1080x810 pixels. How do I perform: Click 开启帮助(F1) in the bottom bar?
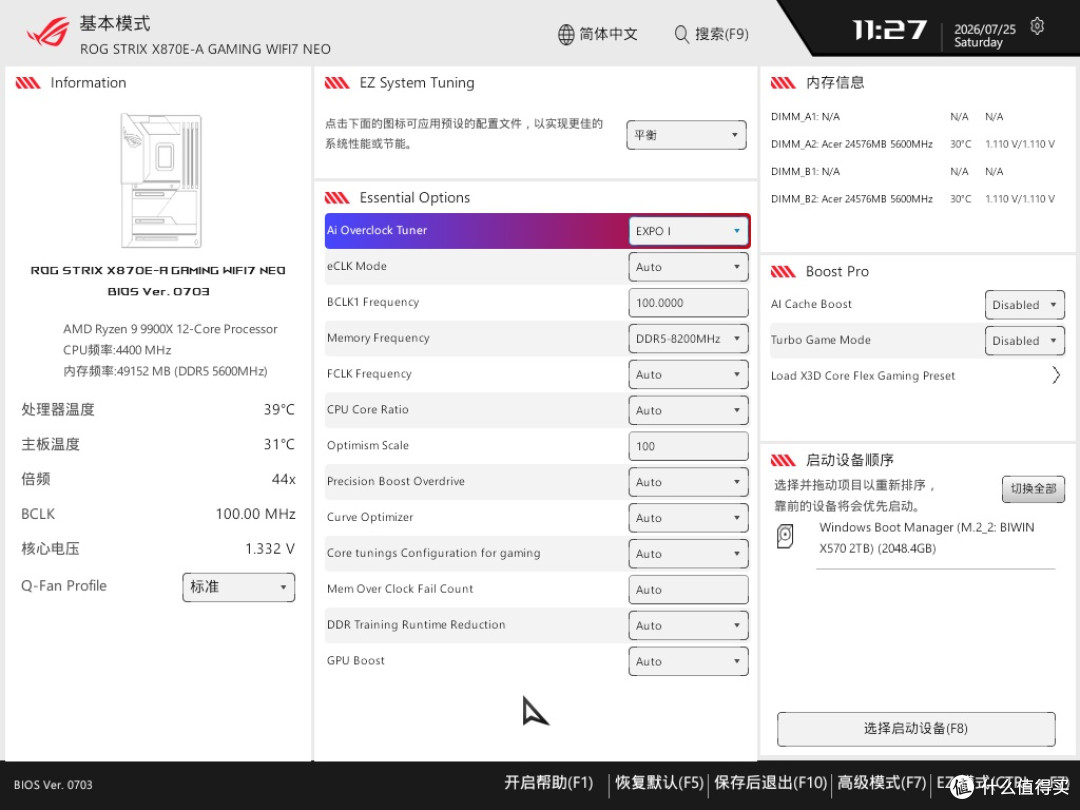tap(549, 783)
